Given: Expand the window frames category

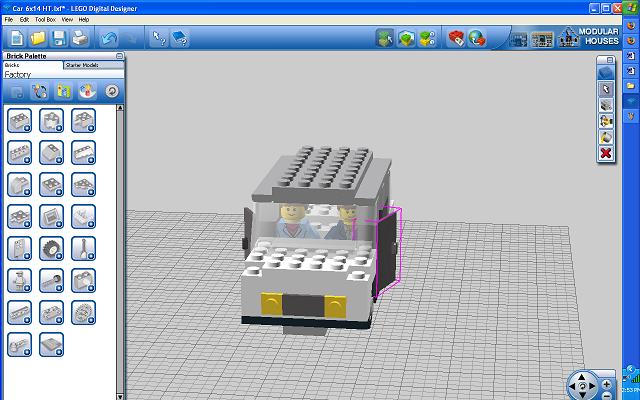Looking at the screenshot, I should pyautogui.click(x=51, y=217).
